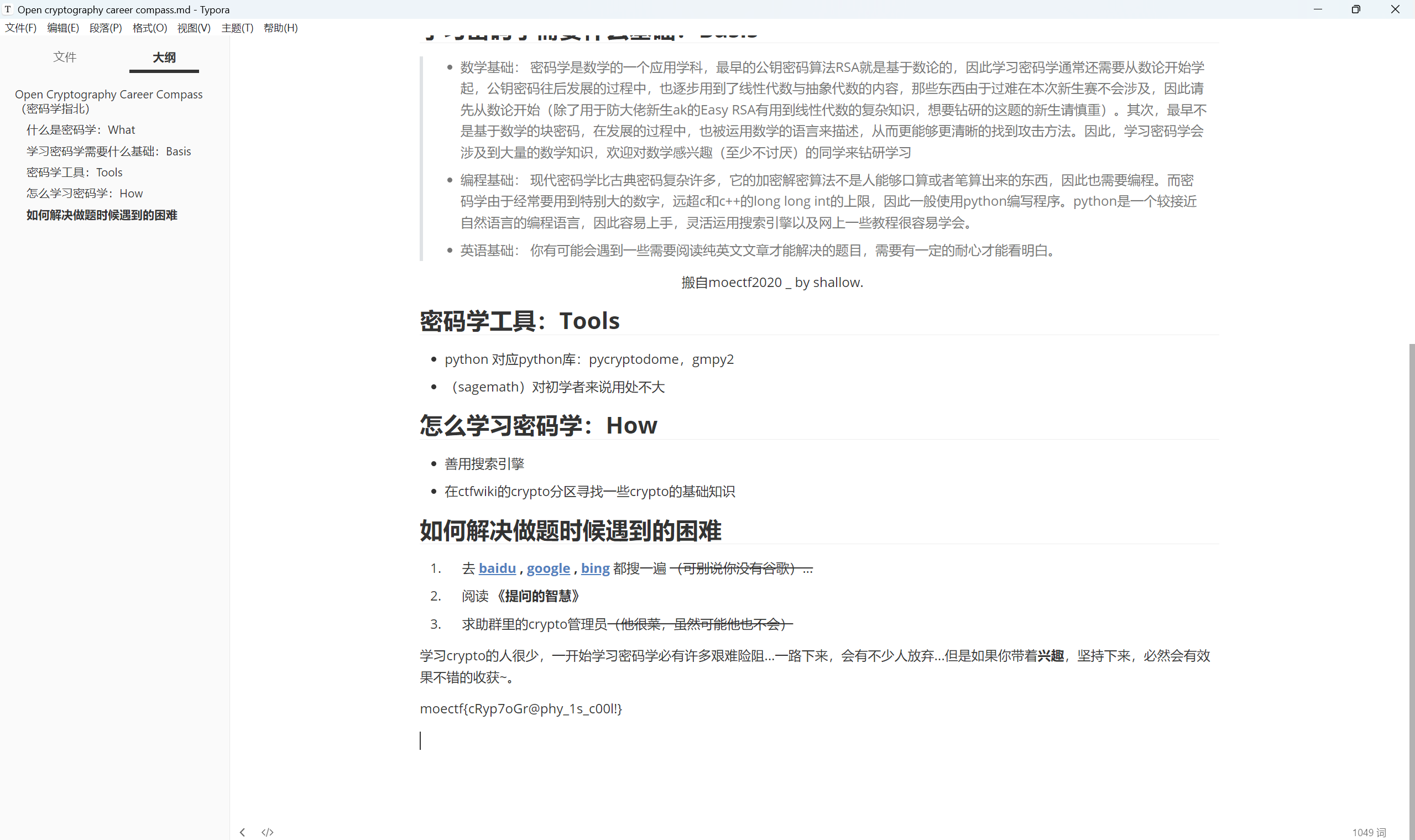Screen dimensions: 1415x840
Task: Select the 大纲 outline tab
Action: 164,57
